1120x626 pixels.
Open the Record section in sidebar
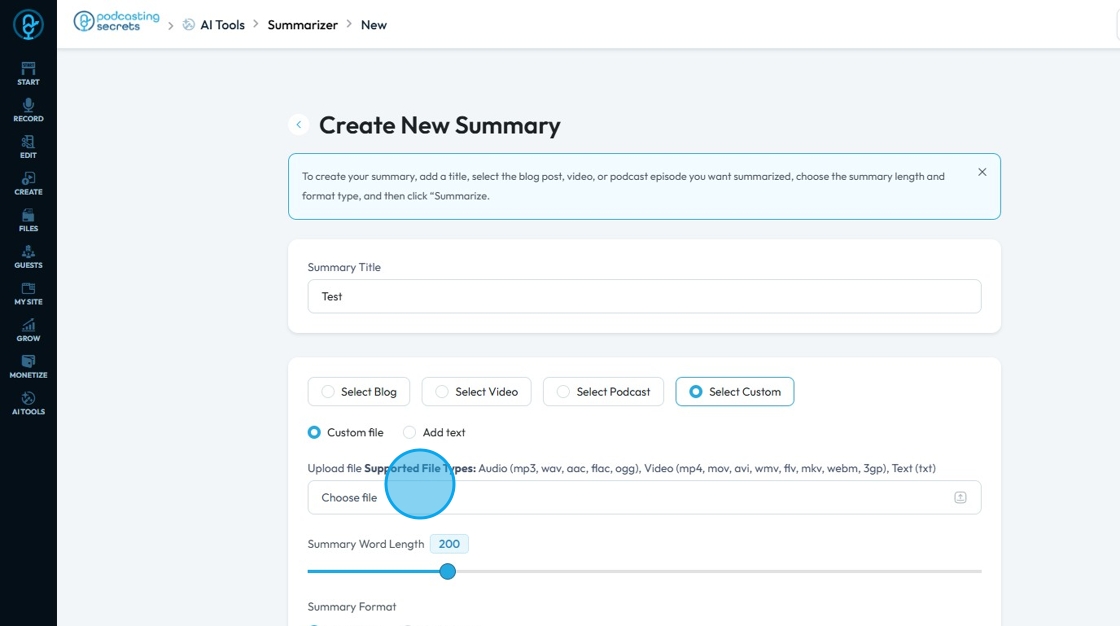pos(28,110)
